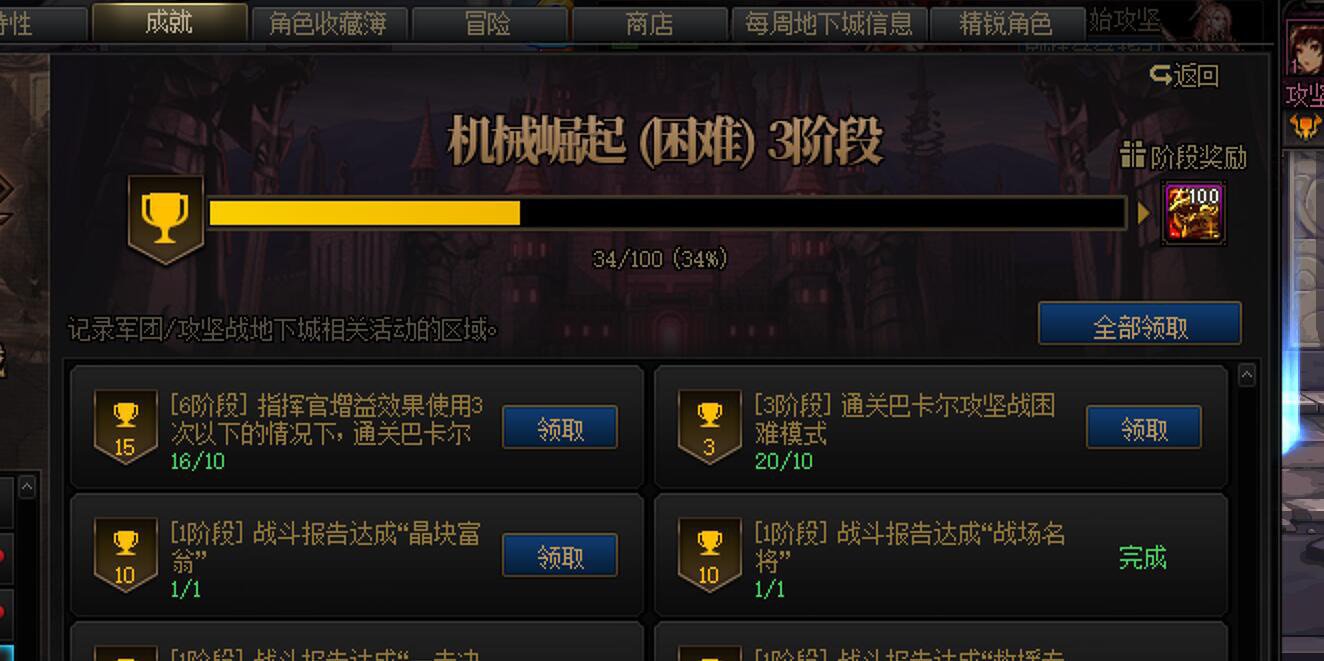This screenshot has width=1324, height=661.
Task: Claim the 通关巴卡尔攻坚战困难模式 reward
Action: [1144, 428]
